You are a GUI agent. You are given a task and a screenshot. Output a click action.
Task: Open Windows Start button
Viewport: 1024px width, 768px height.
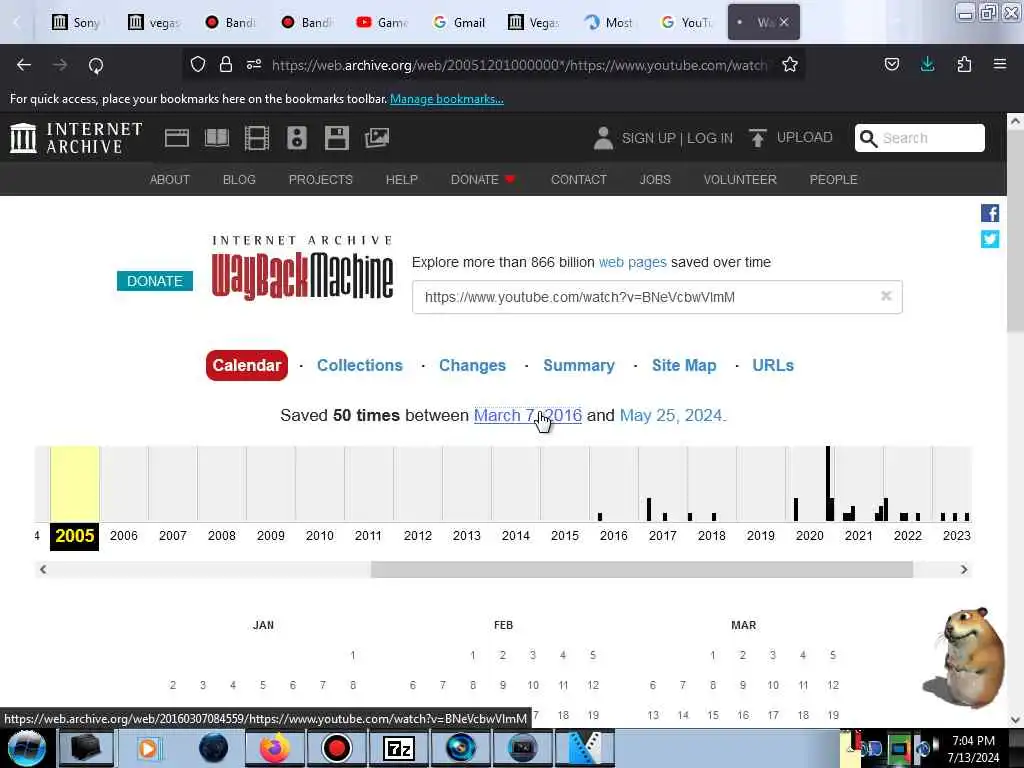(x=27, y=748)
